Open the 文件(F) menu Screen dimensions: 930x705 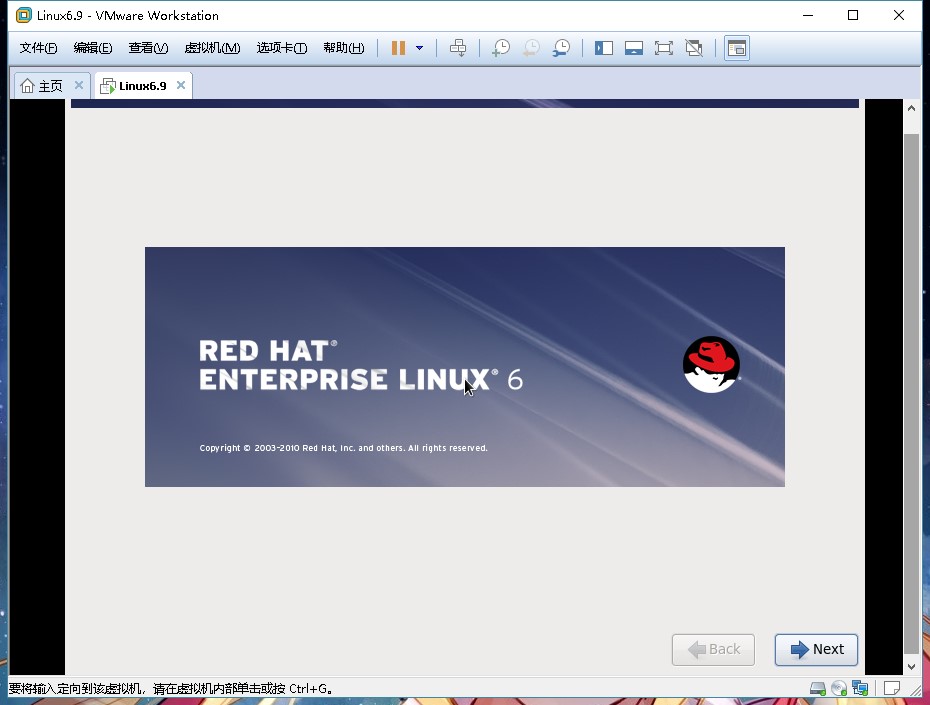pyautogui.click(x=38, y=48)
